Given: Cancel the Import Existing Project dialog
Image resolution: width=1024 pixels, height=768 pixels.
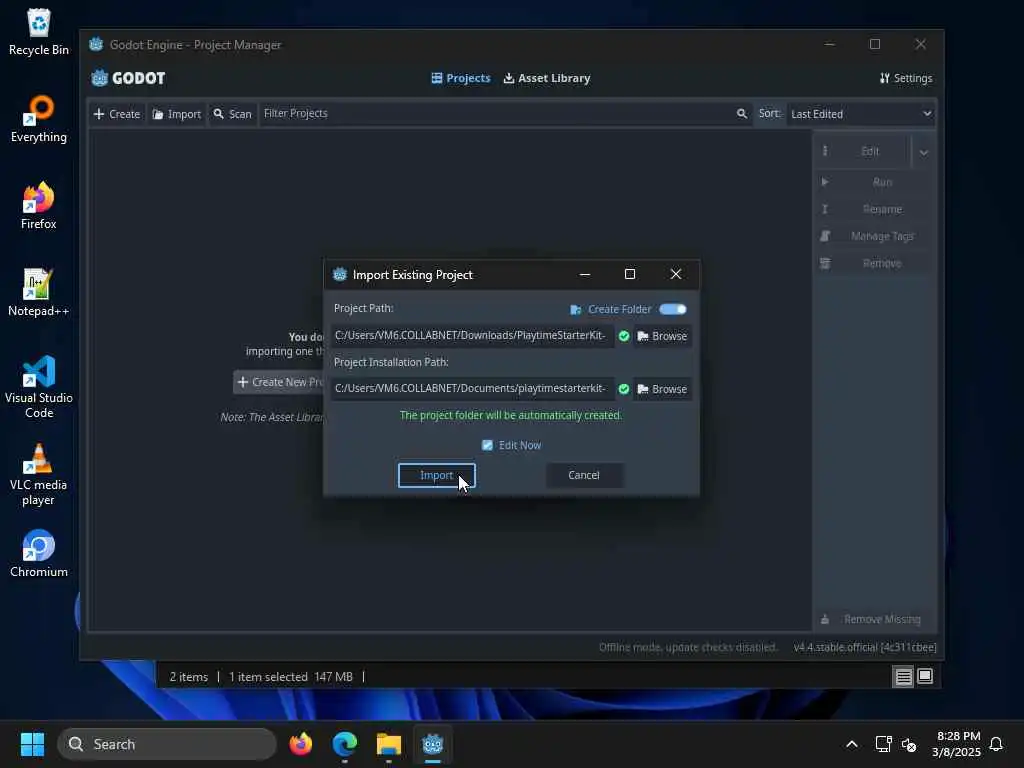Looking at the screenshot, I should (x=584, y=475).
